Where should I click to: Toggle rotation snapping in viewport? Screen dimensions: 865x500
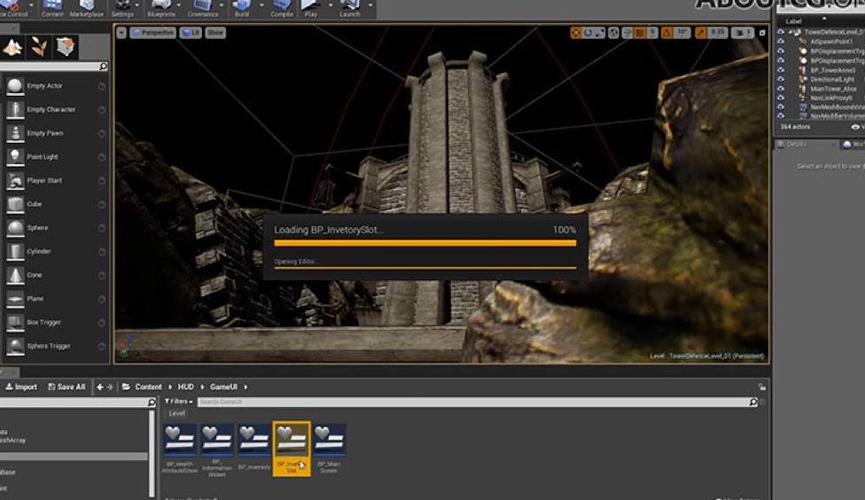point(667,33)
